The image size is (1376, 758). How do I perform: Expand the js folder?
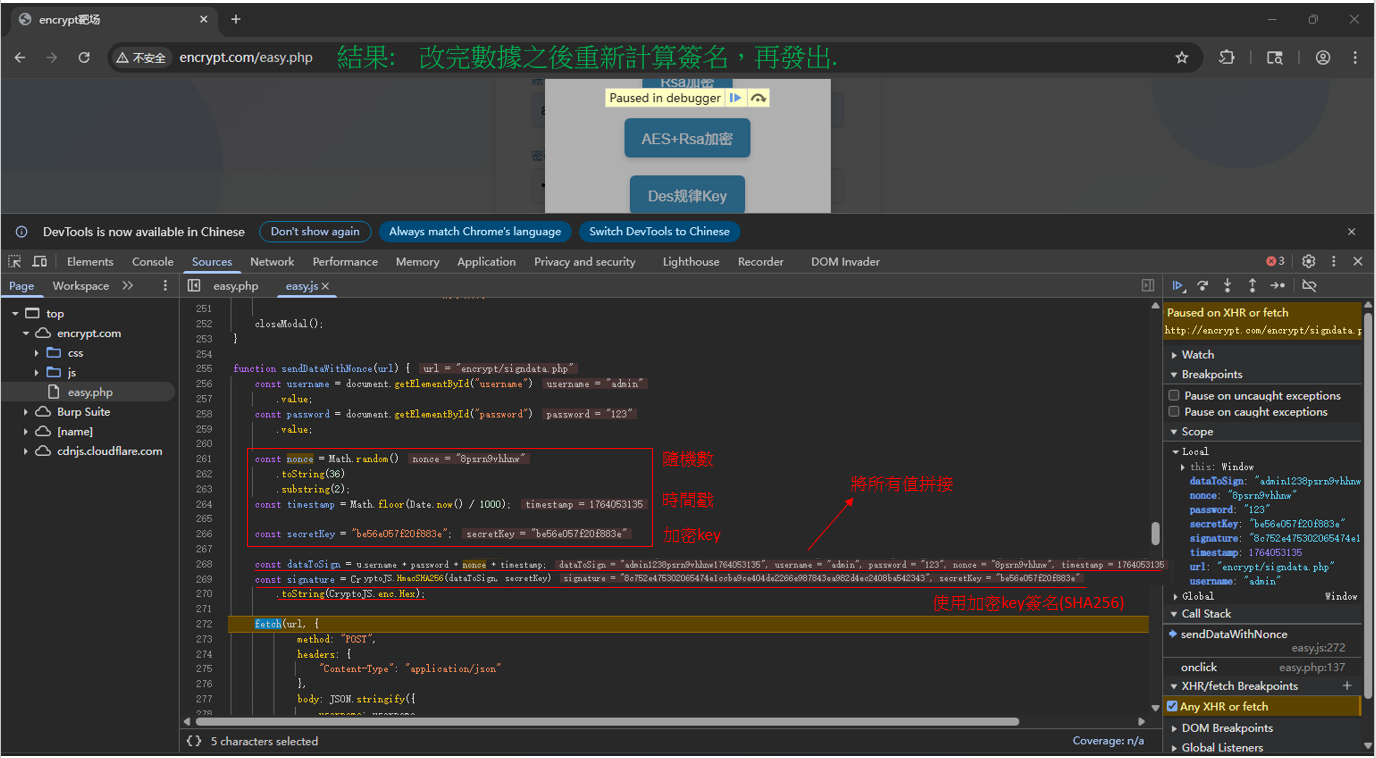37,373
